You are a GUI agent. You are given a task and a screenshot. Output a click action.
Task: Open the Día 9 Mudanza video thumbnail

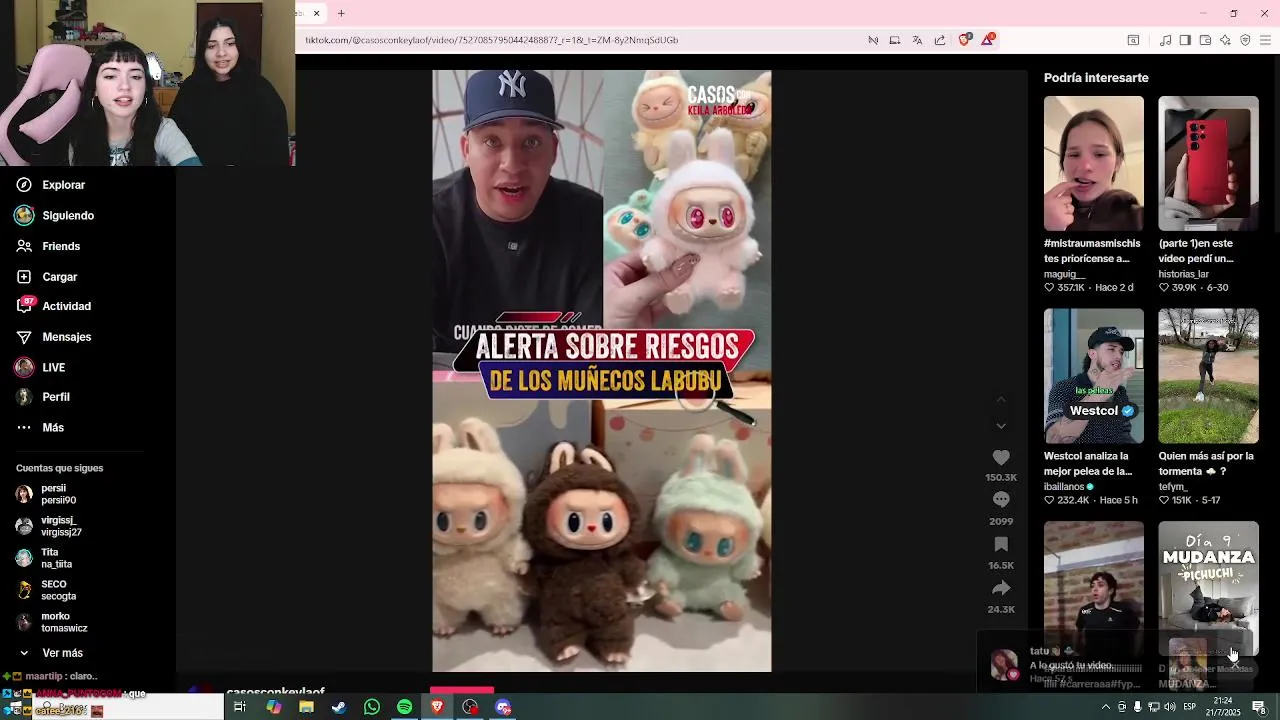(1208, 588)
